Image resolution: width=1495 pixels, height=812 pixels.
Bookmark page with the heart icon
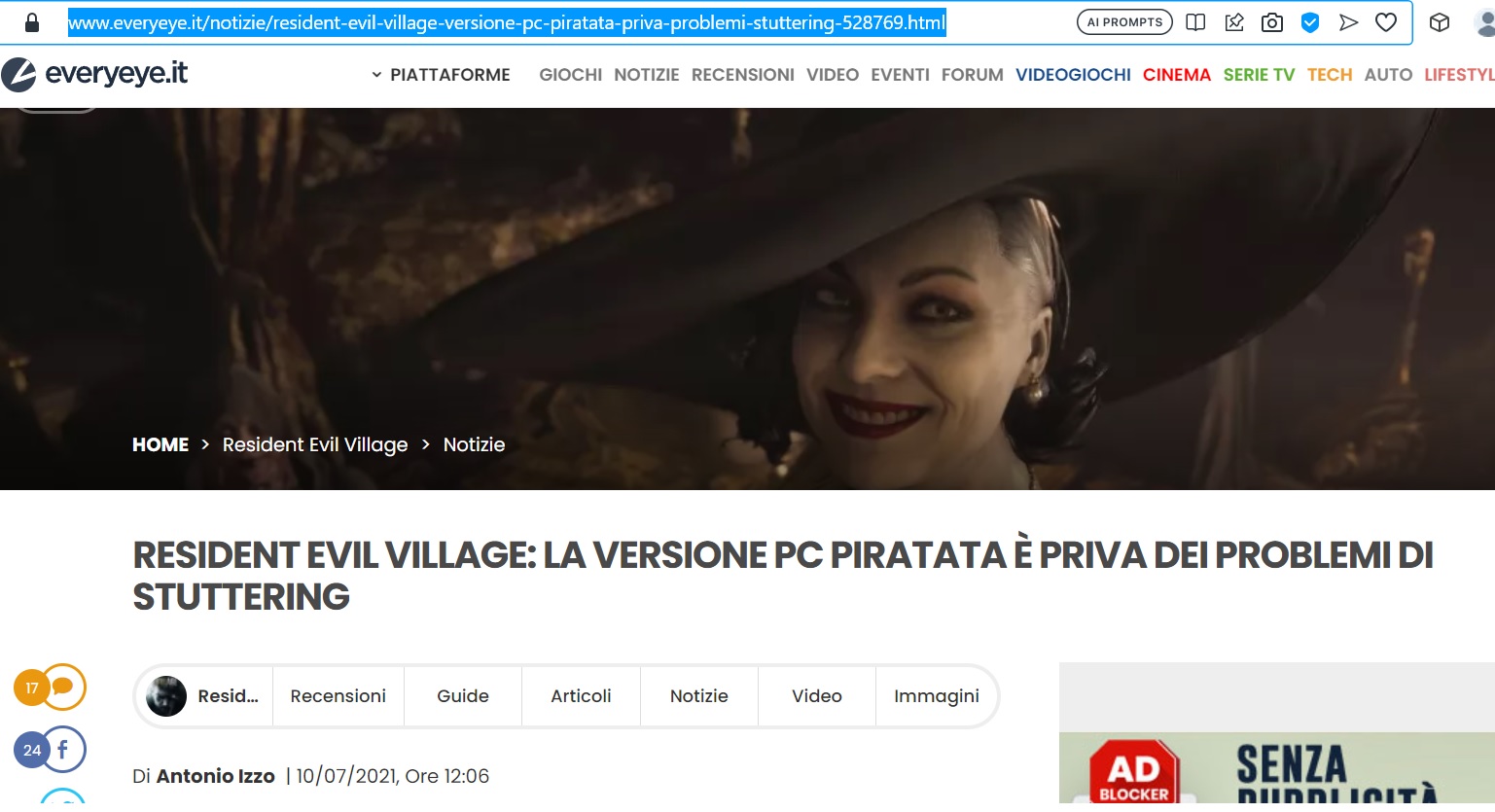(1386, 22)
